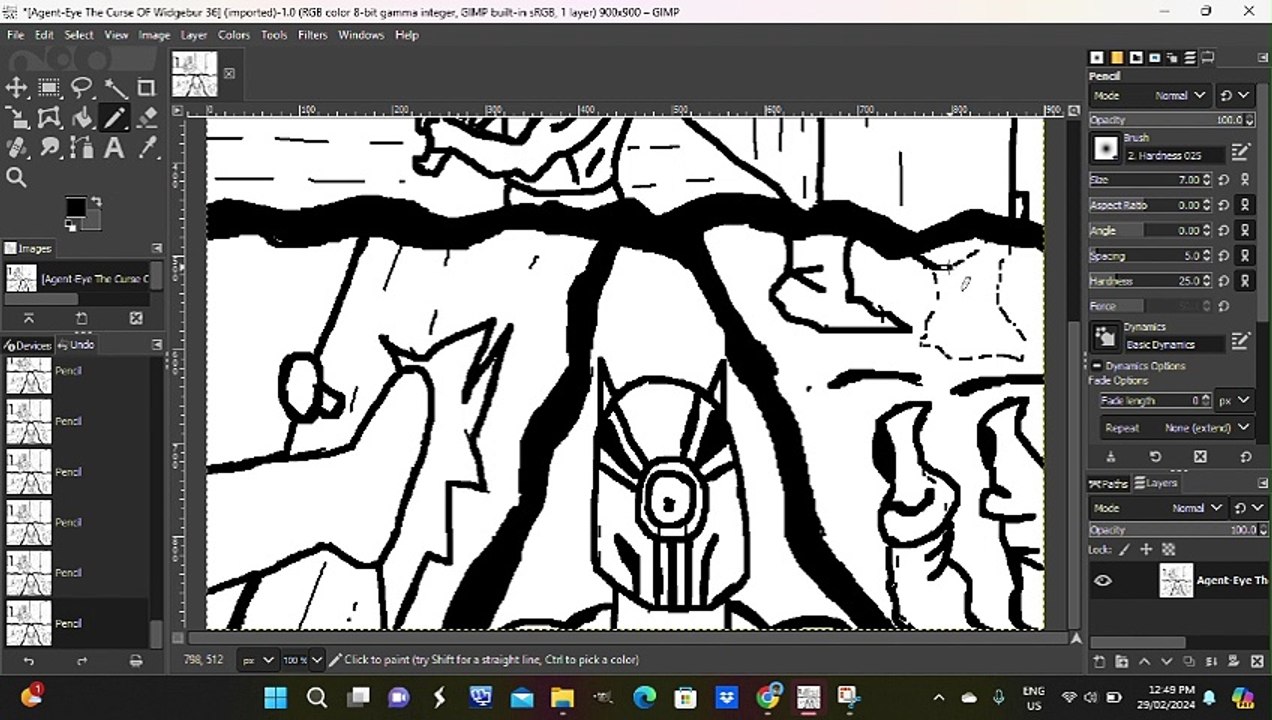Select the Heal tool
Image resolution: width=1272 pixels, height=720 pixels.
17,148
